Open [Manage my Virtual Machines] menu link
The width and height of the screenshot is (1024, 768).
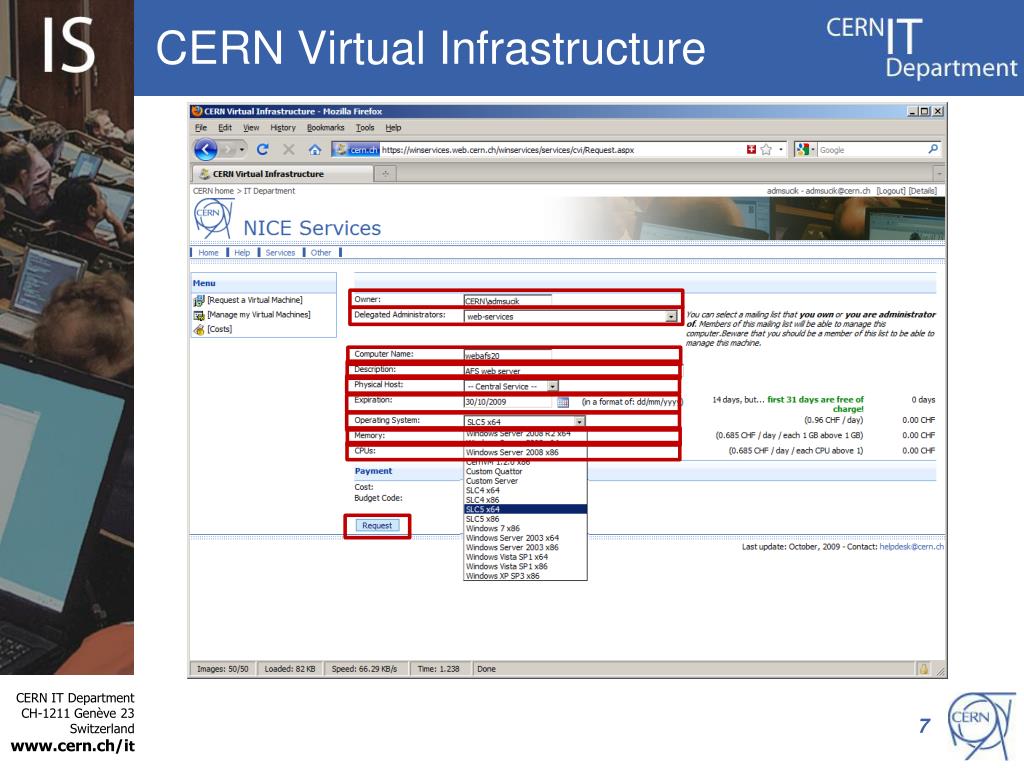coord(259,315)
